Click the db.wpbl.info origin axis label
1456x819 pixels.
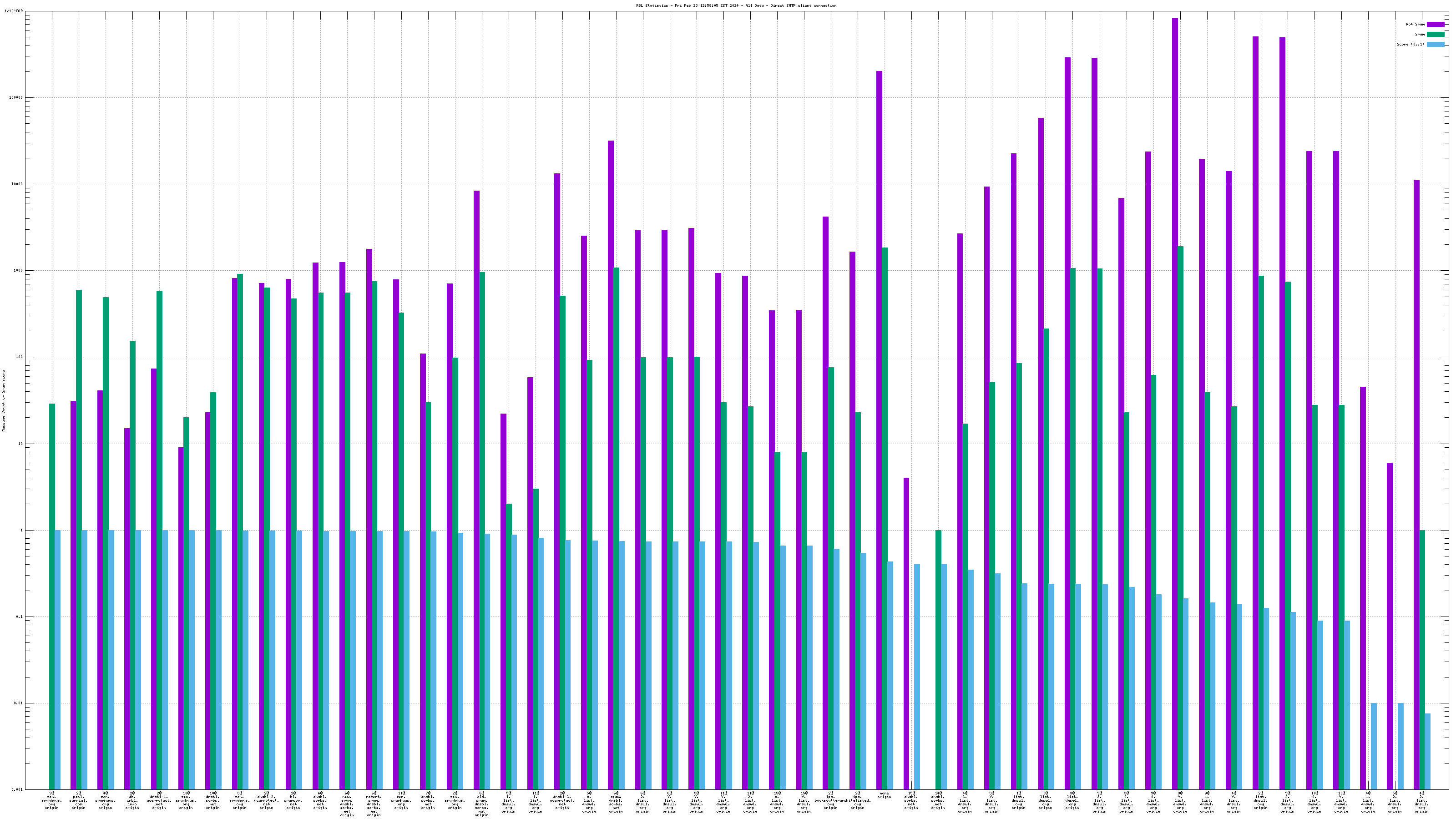coord(132,801)
